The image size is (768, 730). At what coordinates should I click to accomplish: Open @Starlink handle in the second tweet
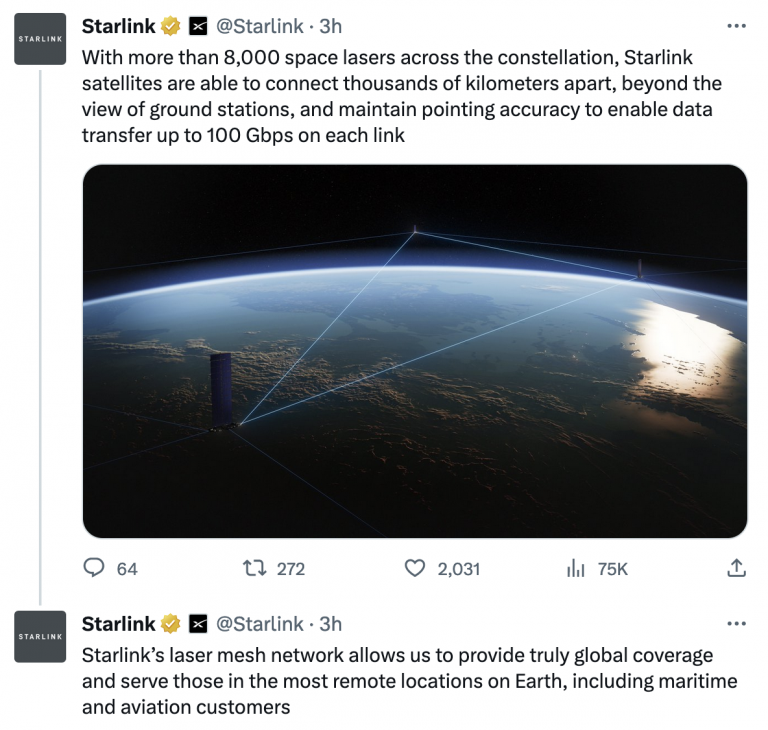260,624
